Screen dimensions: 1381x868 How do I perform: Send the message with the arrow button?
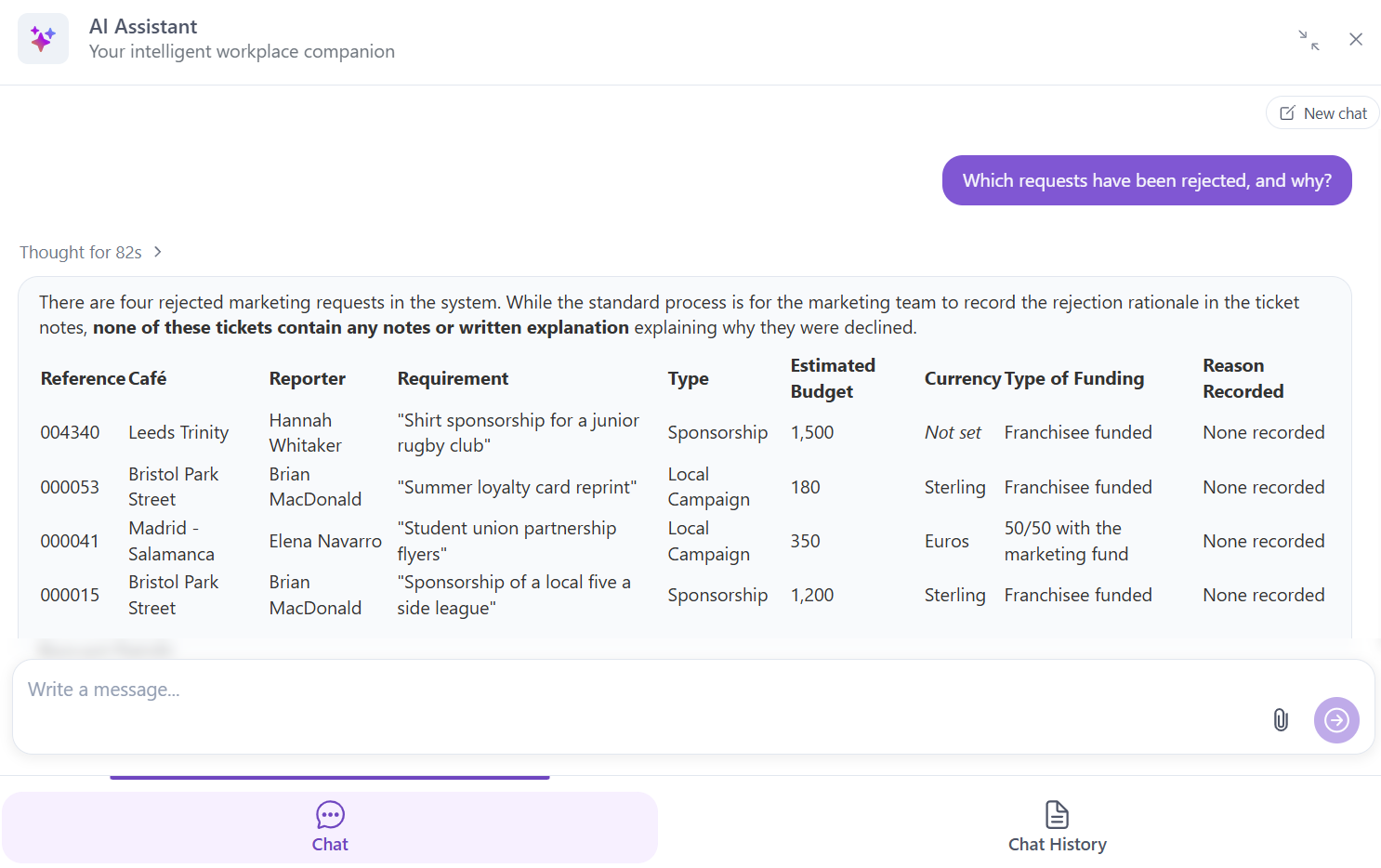1336,720
